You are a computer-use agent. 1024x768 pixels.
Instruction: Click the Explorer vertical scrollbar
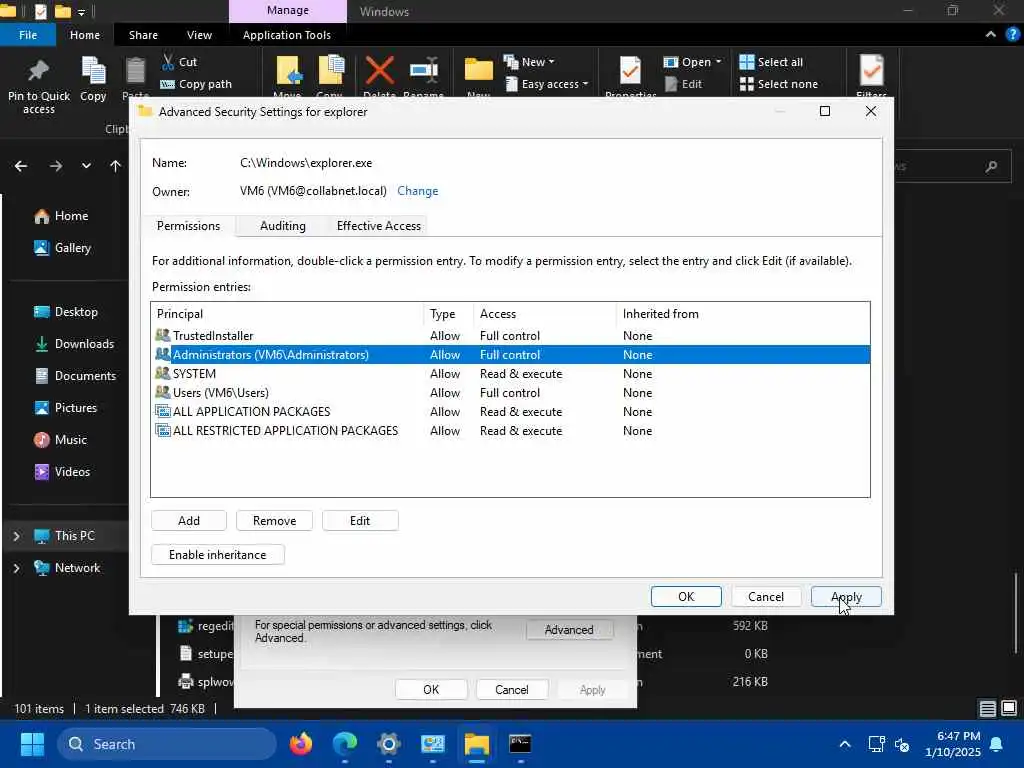[1016, 613]
